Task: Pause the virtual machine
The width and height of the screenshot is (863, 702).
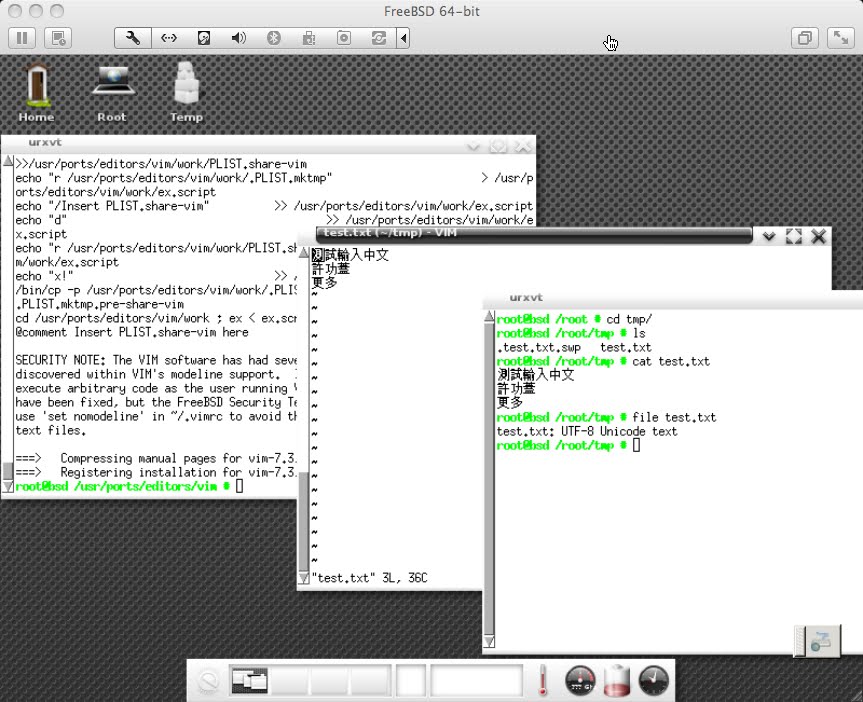Action: pos(21,37)
